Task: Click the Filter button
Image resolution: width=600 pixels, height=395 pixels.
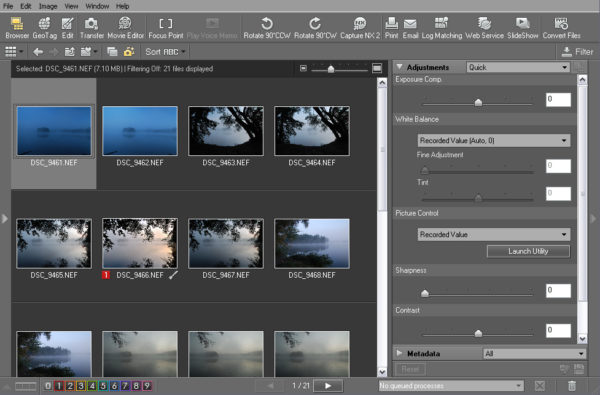Action: (577, 52)
